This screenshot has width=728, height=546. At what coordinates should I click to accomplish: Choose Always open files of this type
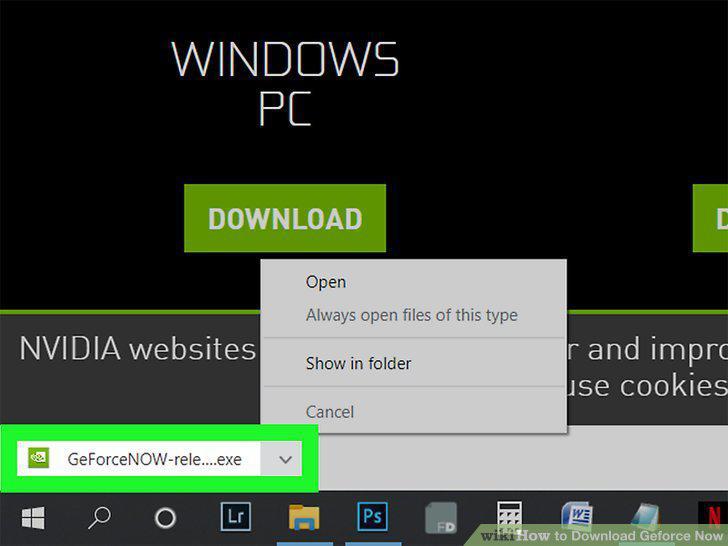coord(411,315)
